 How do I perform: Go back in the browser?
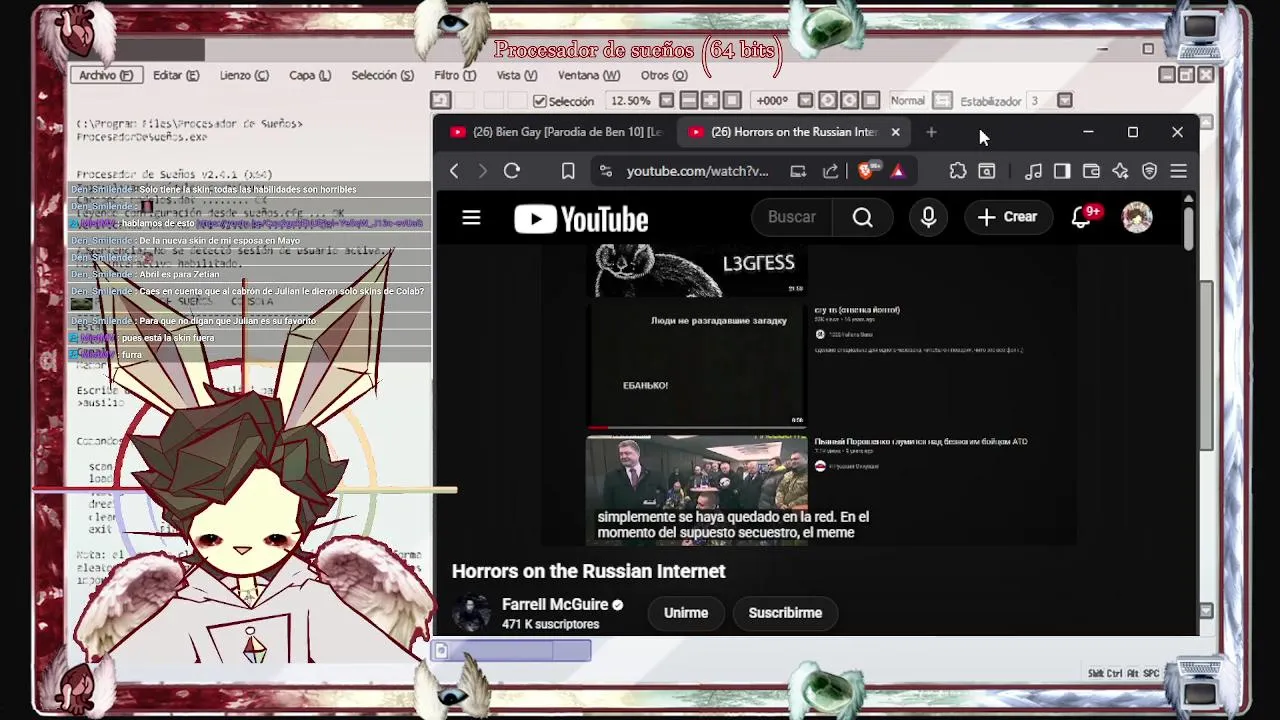(454, 171)
